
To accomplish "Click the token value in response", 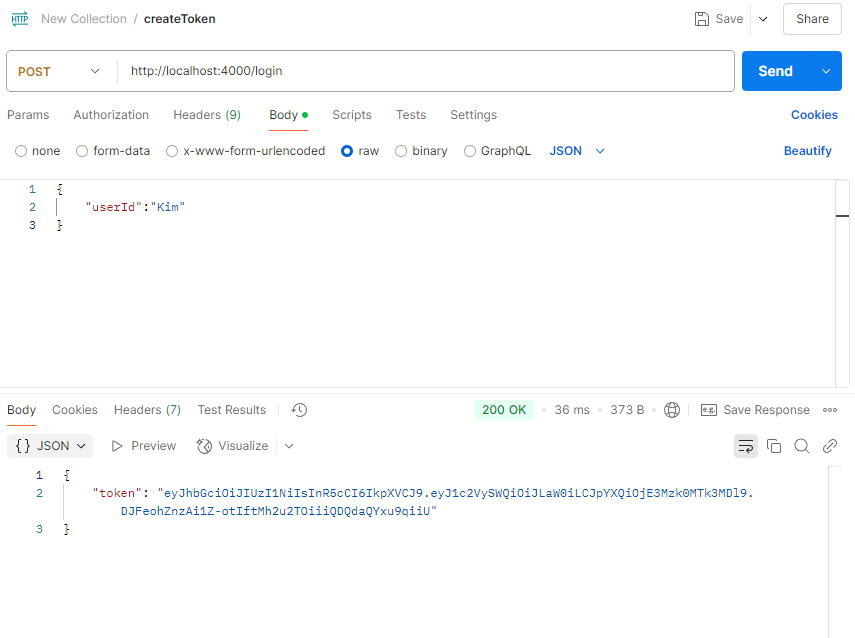I will (x=437, y=502).
